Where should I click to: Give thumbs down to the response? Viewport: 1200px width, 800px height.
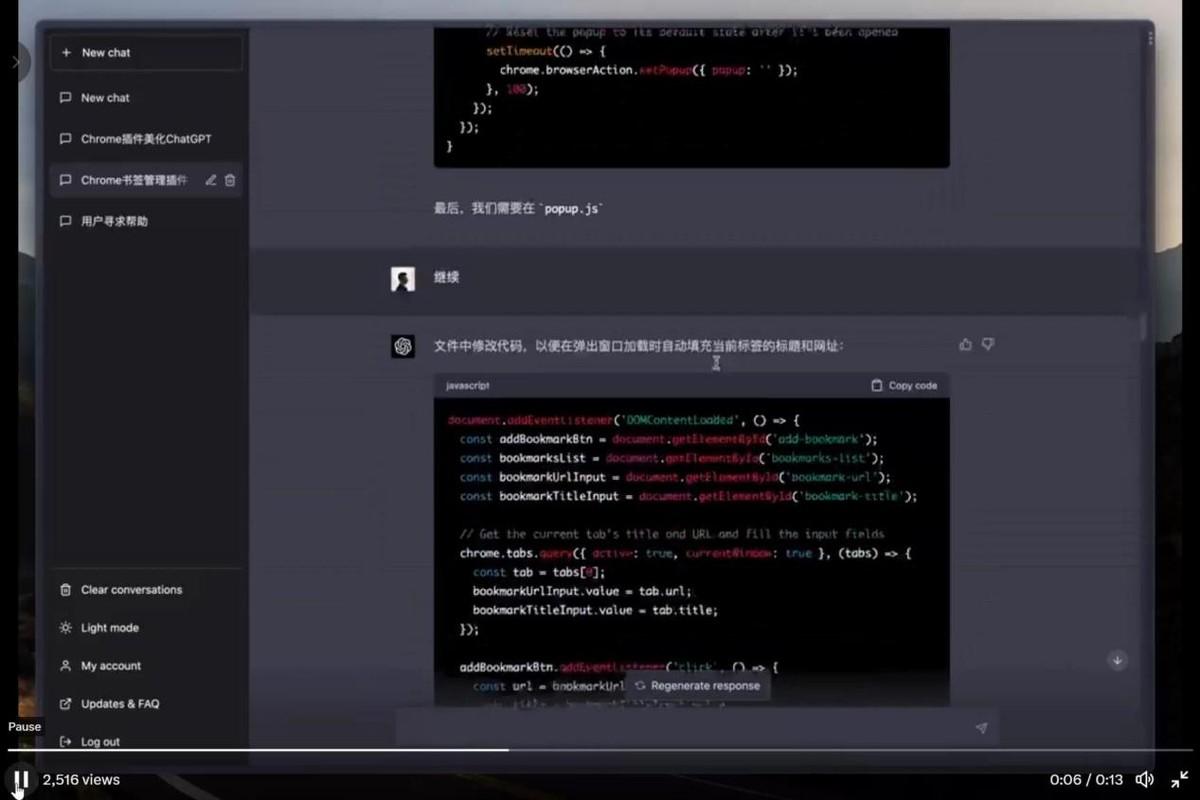pyautogui.click(x=988, y=344)
